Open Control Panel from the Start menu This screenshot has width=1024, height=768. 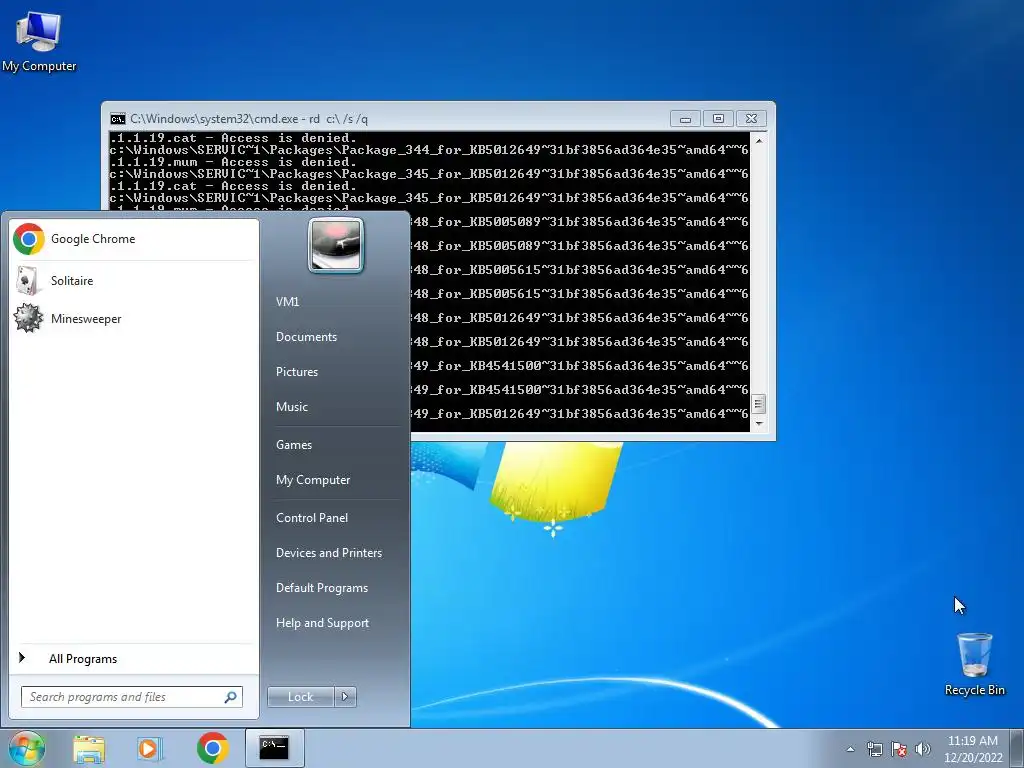click(312, 518)
